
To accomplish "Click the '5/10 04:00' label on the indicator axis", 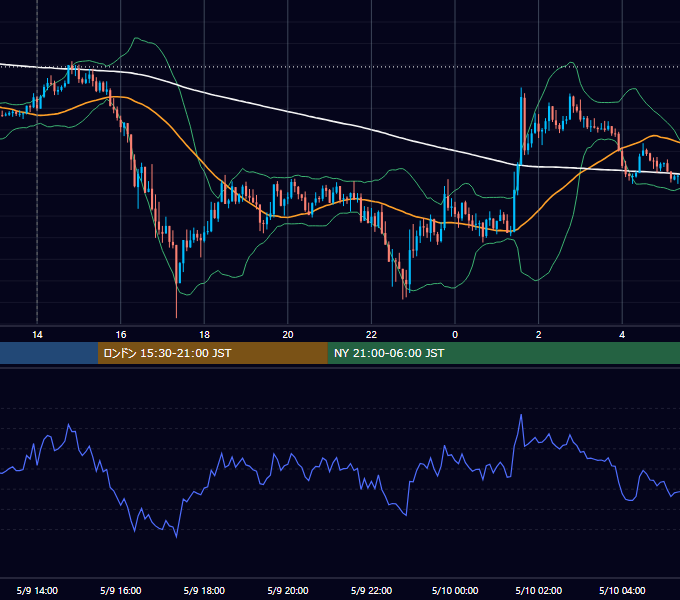I will (x=622, y=590).
